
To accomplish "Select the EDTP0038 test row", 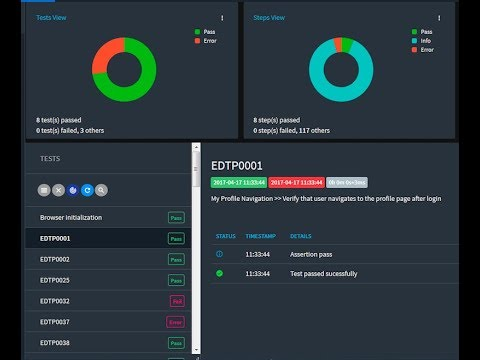I will click(108, 343).
